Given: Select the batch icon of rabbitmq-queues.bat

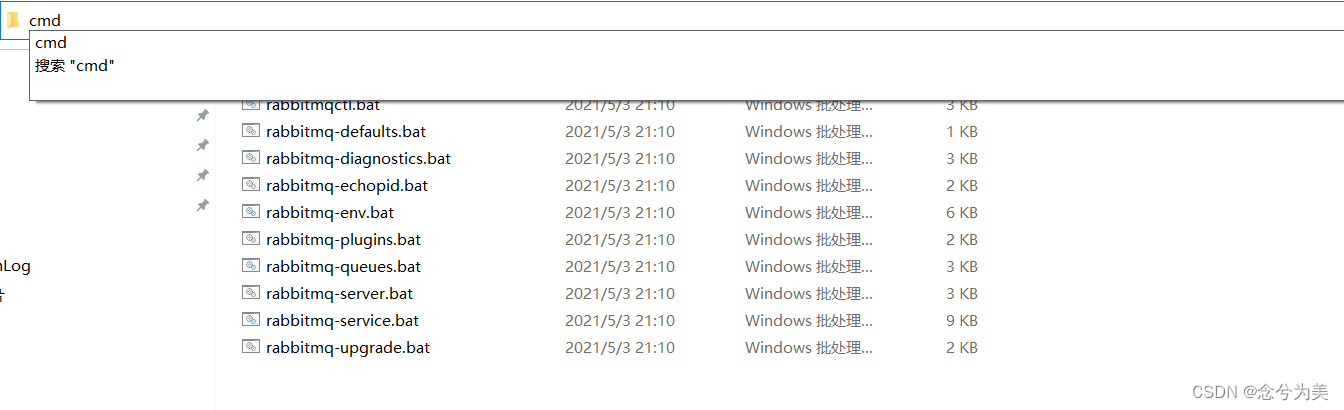Looking at the screenshot, I should coord(250,266).
